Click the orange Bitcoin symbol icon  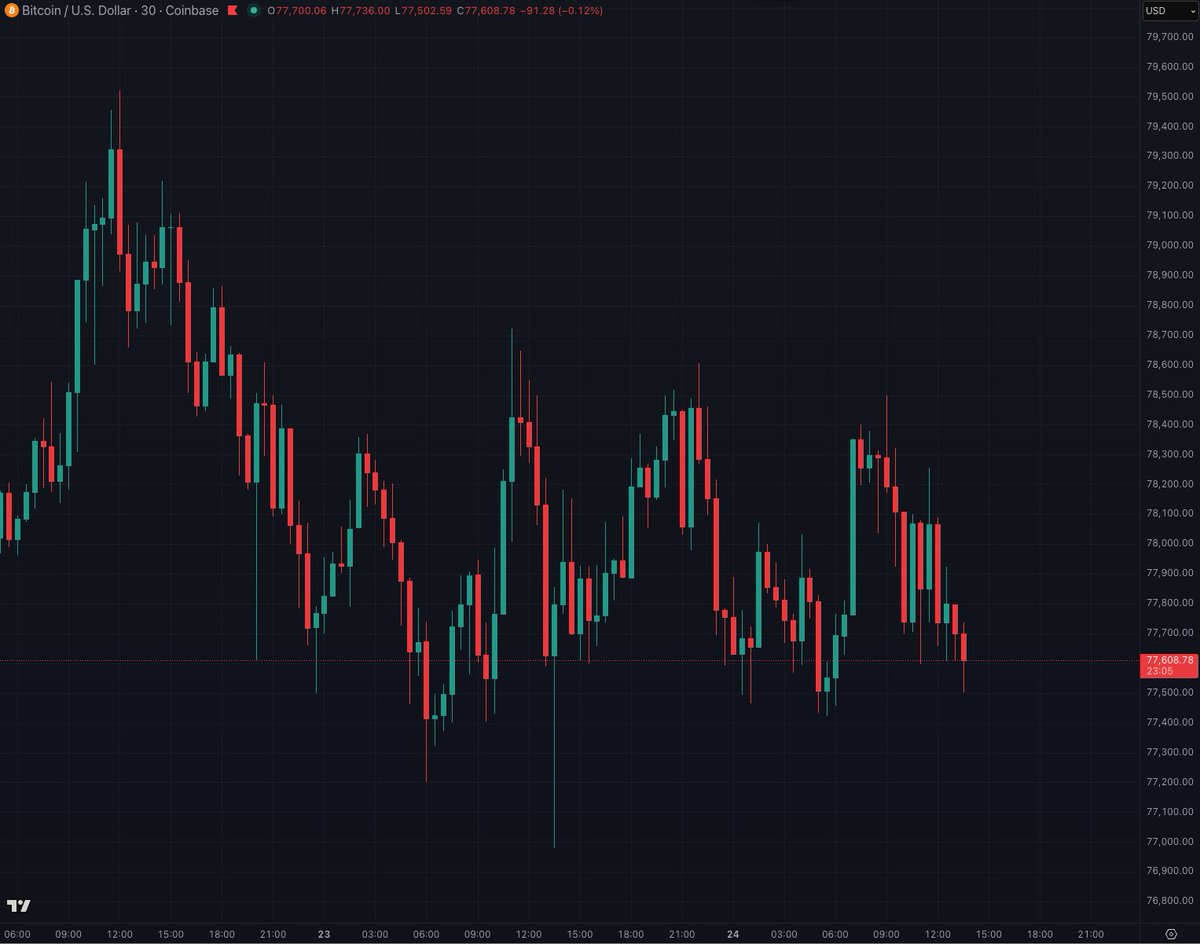point(11,11)
